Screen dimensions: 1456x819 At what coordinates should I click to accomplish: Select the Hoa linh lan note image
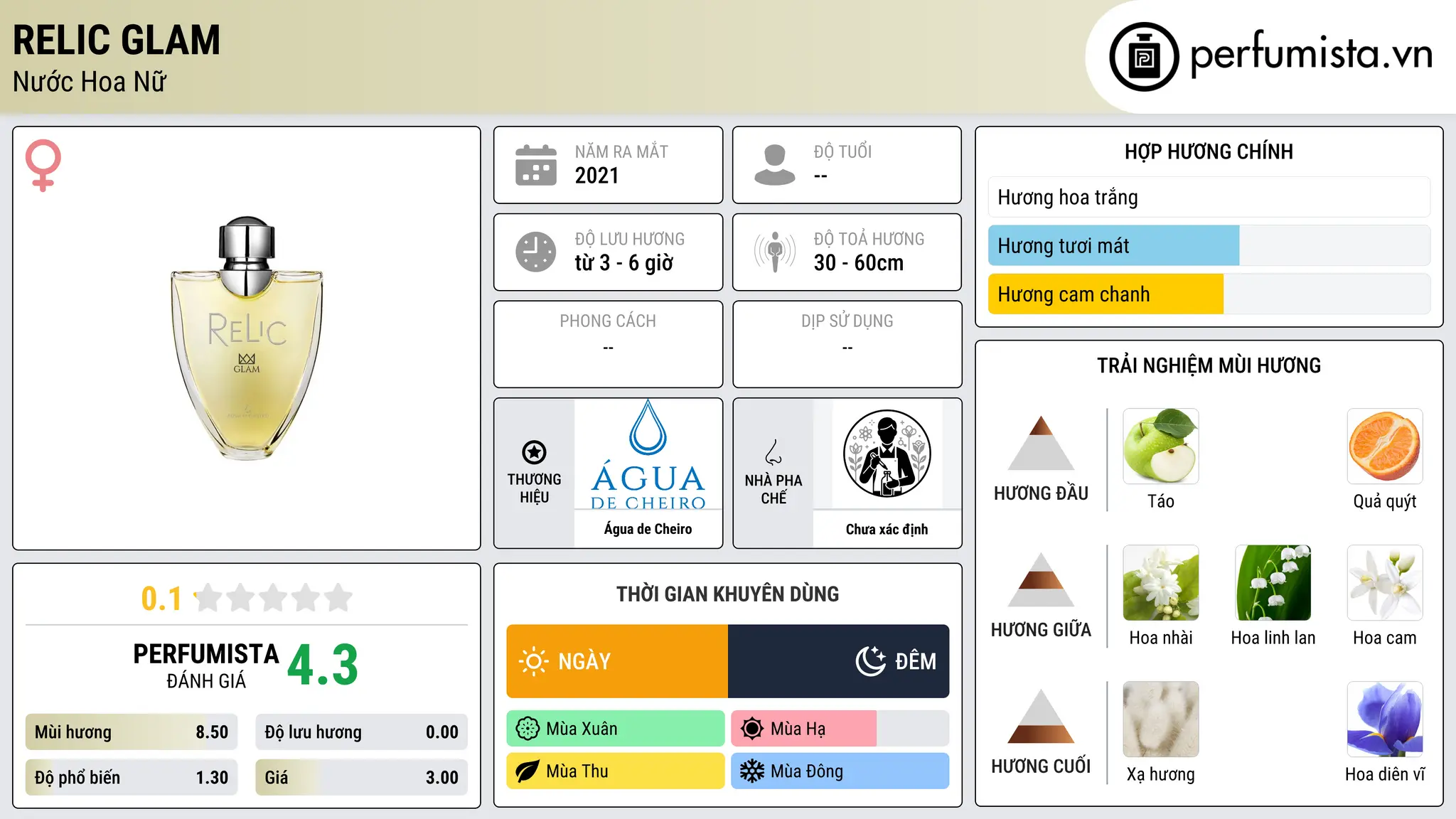tap(1273, 583)
